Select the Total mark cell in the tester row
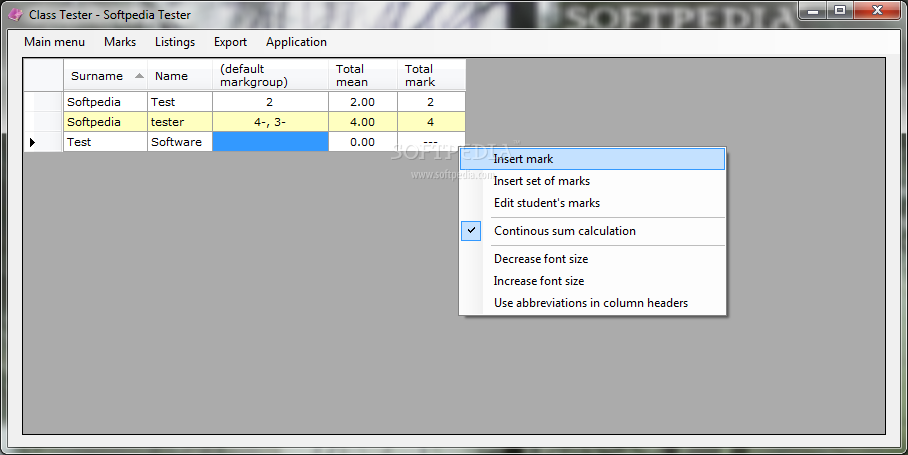908x455 pixels. pos(431,122)
